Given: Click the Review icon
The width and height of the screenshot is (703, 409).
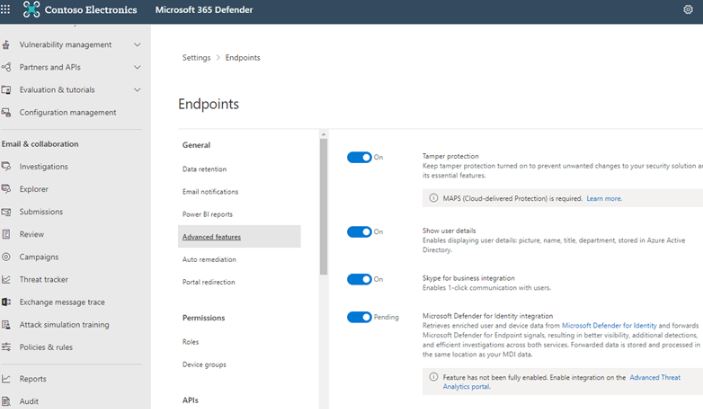Looking at the screenshot, I should (x=6, y=234).
